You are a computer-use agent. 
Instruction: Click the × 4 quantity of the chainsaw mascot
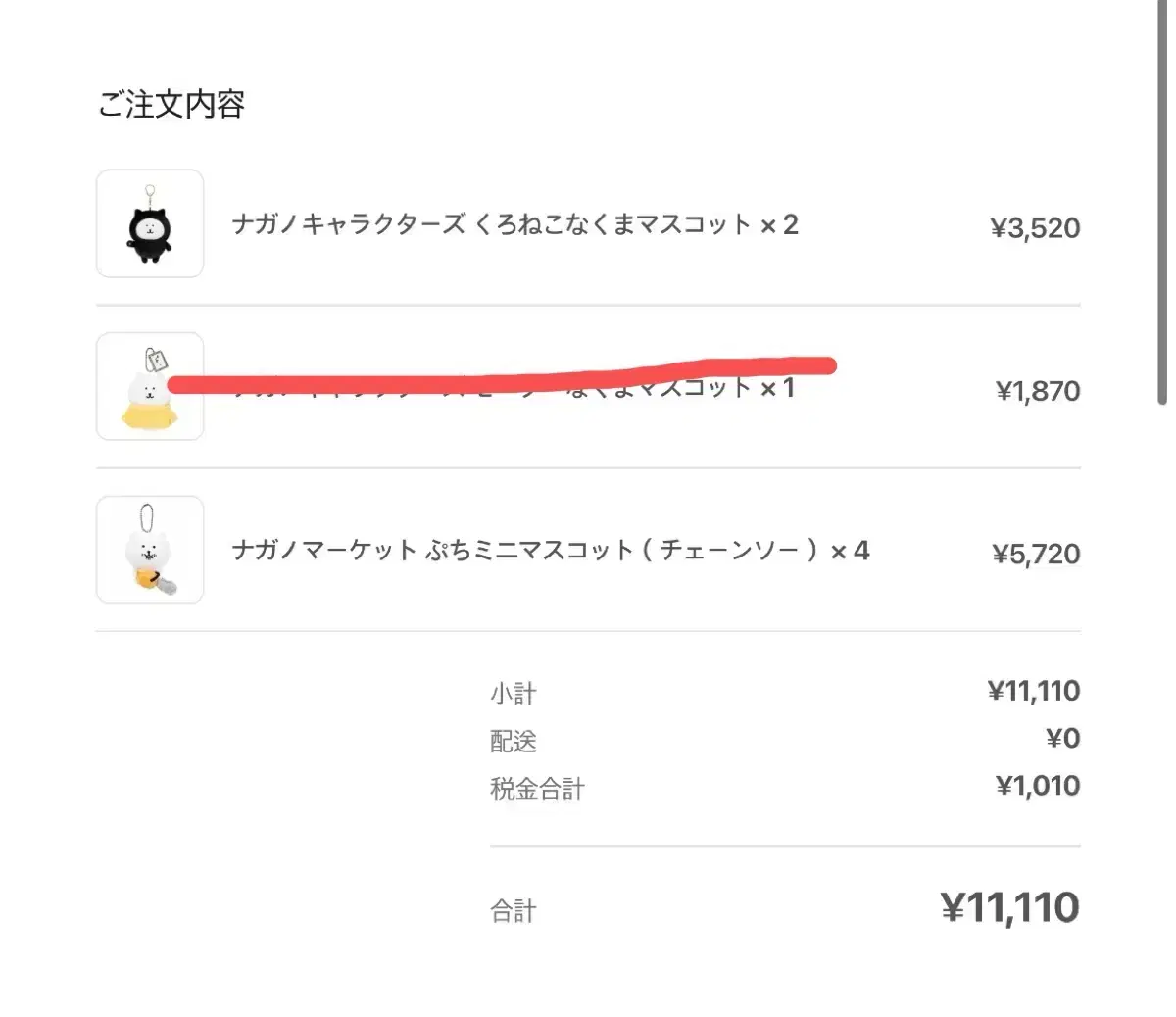[850, 551]
